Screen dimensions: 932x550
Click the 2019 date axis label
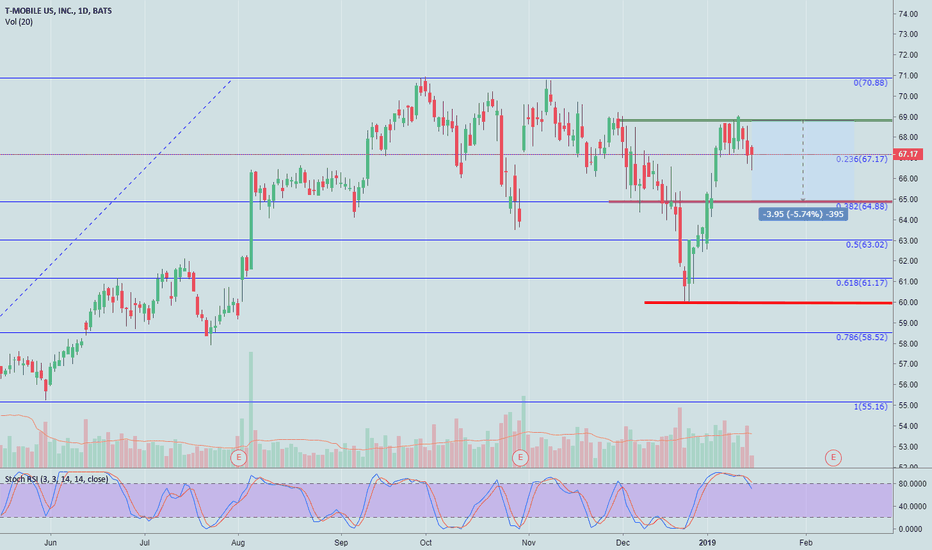[x=707, y=542]
